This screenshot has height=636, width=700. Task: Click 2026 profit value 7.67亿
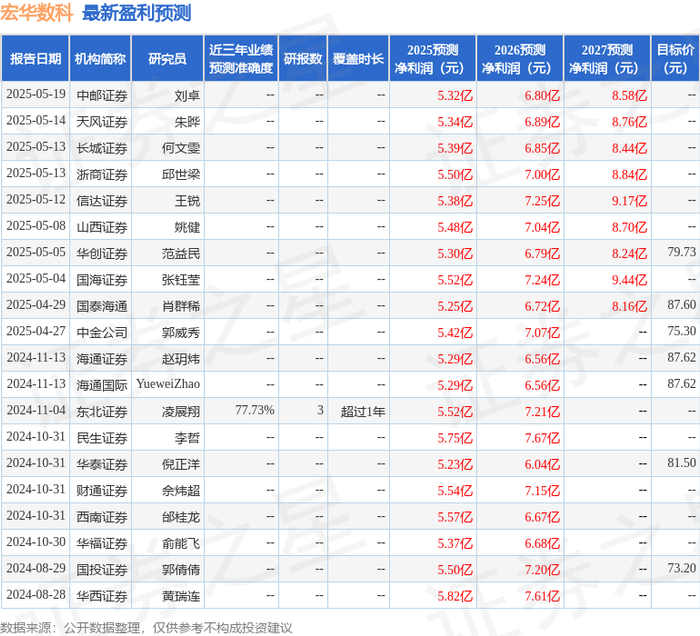click(x=542, y=437)
